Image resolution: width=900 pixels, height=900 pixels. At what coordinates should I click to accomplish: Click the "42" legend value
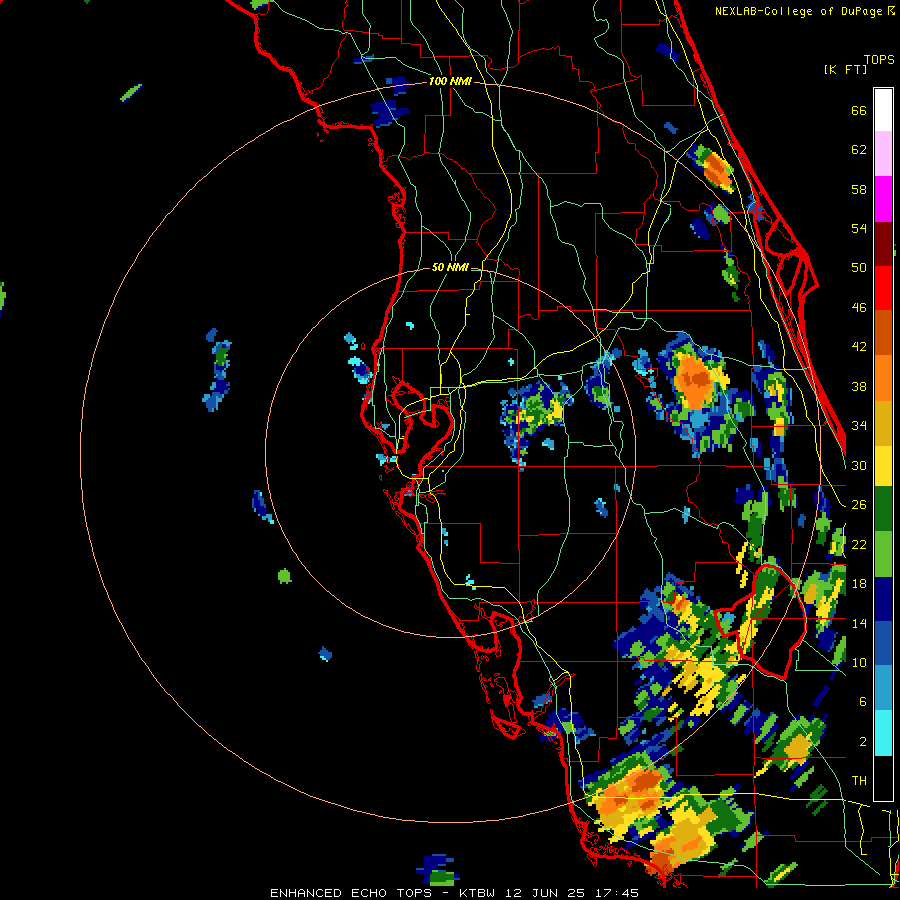(x=859, y=347)
